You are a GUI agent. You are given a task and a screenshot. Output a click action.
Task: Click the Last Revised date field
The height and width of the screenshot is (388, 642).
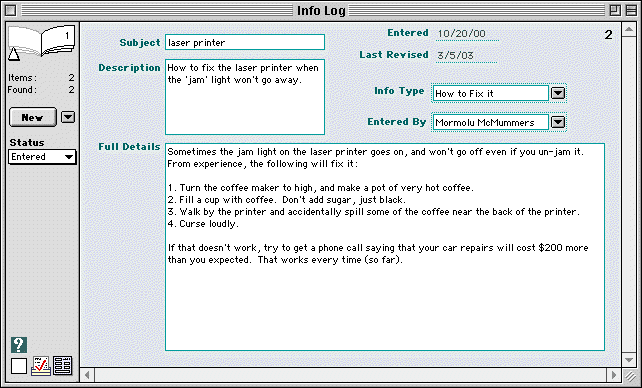(x=466, y=56)
